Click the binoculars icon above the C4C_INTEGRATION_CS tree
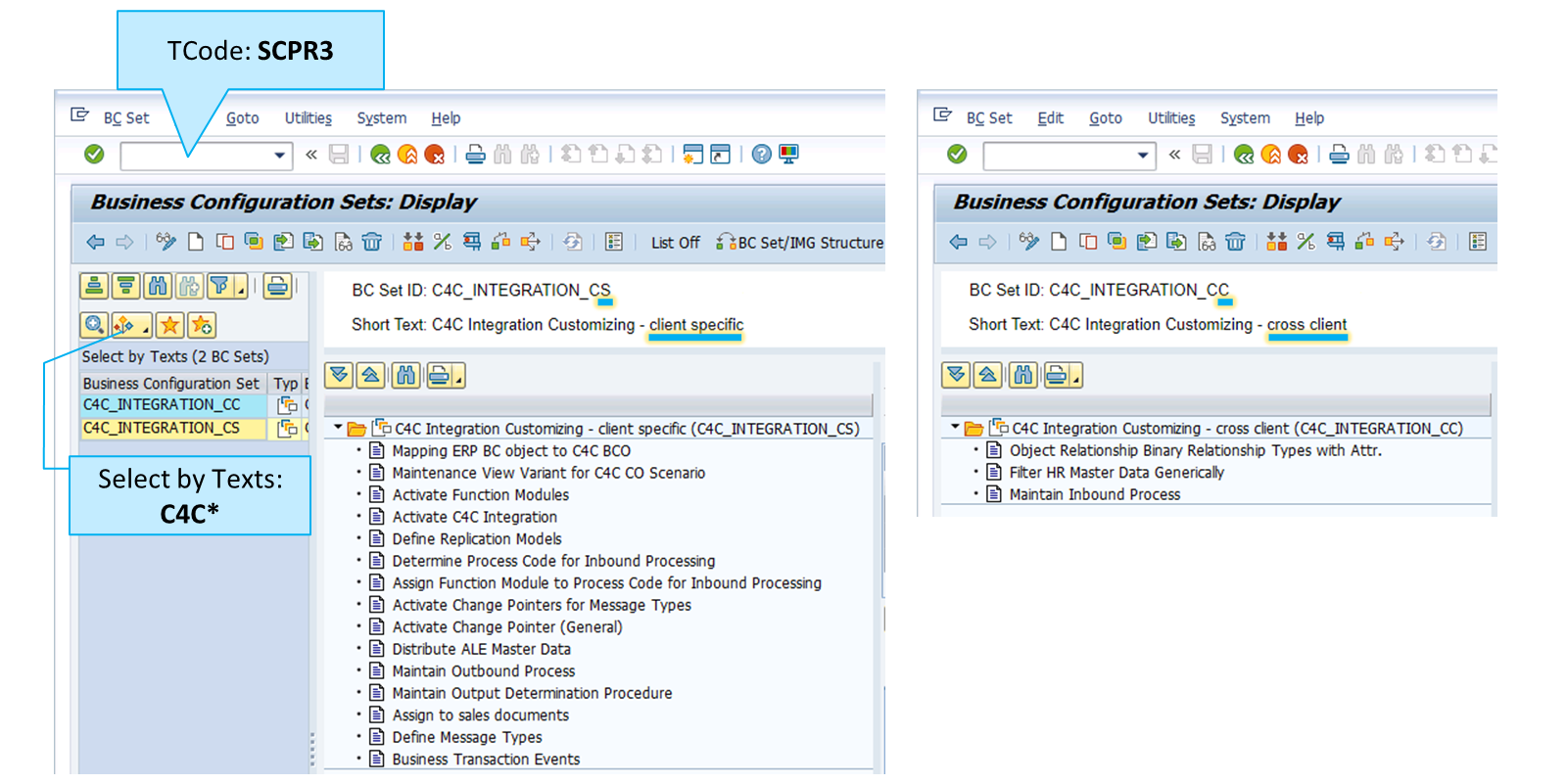Image resolution: width=1567 pixels, height=784 pixels. (405, 375)
